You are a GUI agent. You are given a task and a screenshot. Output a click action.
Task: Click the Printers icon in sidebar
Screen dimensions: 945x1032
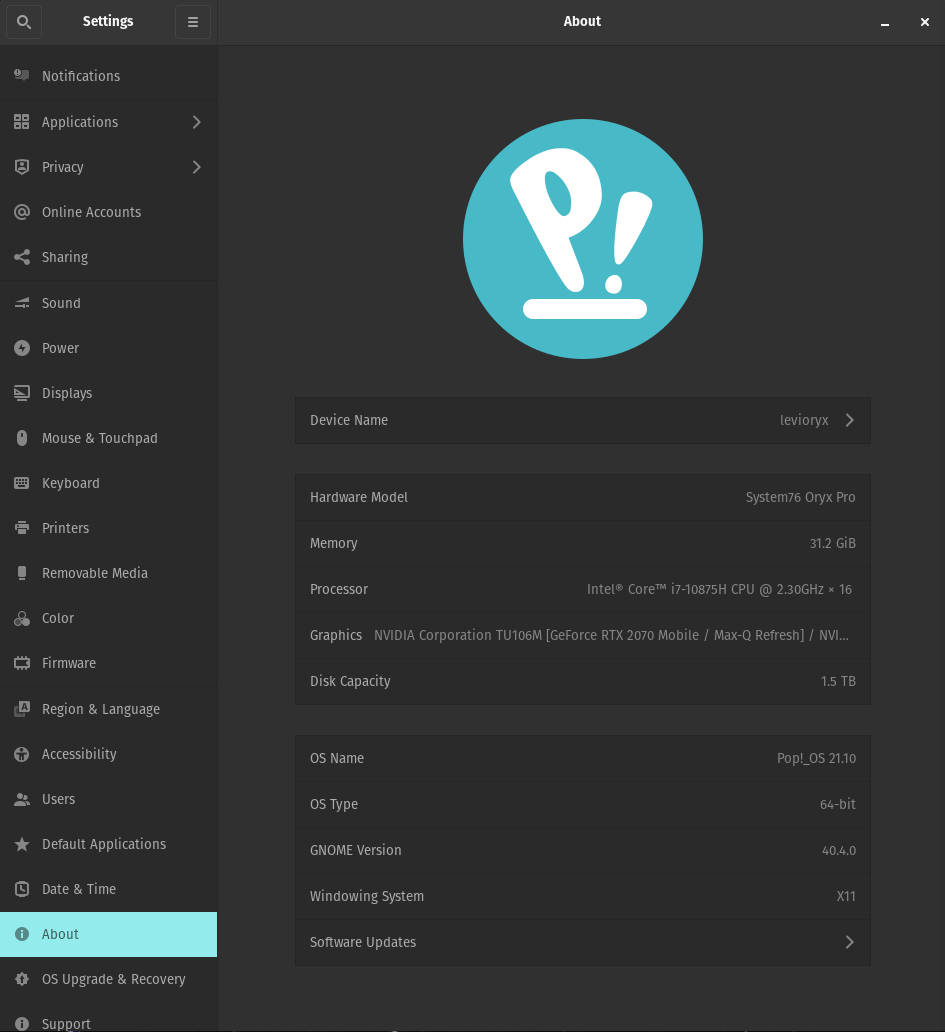pos(20,528)
